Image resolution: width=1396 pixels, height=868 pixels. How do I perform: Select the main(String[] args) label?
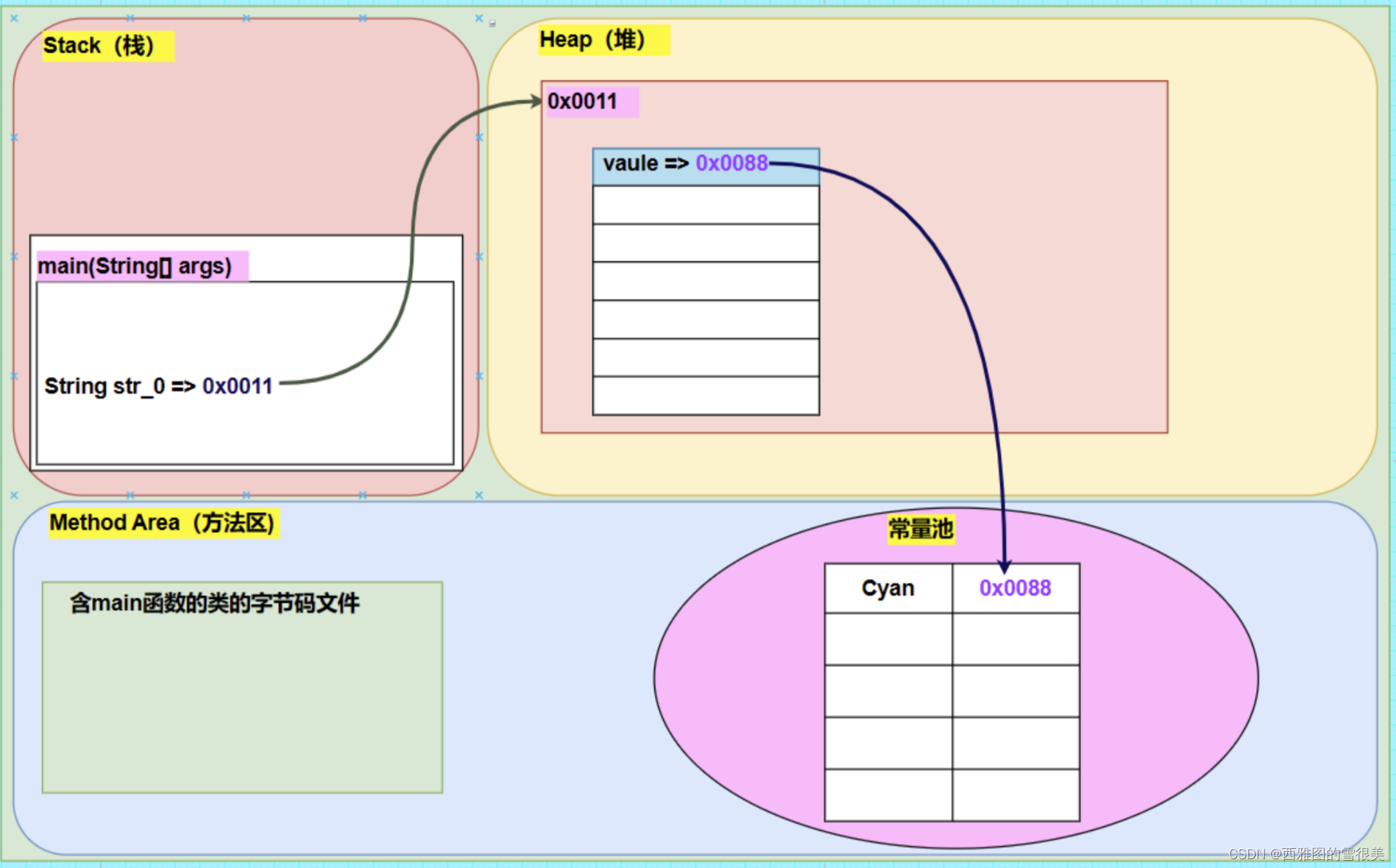coord(143,266)
